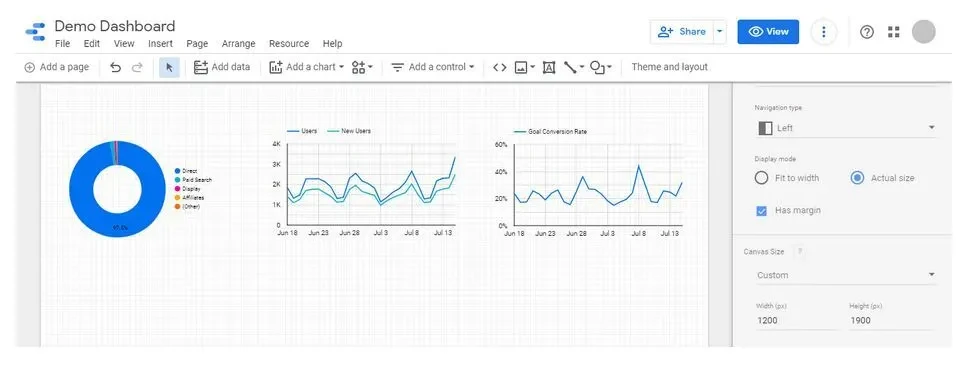Expand the Share button dropdown arrow

[x=720, y=32]
